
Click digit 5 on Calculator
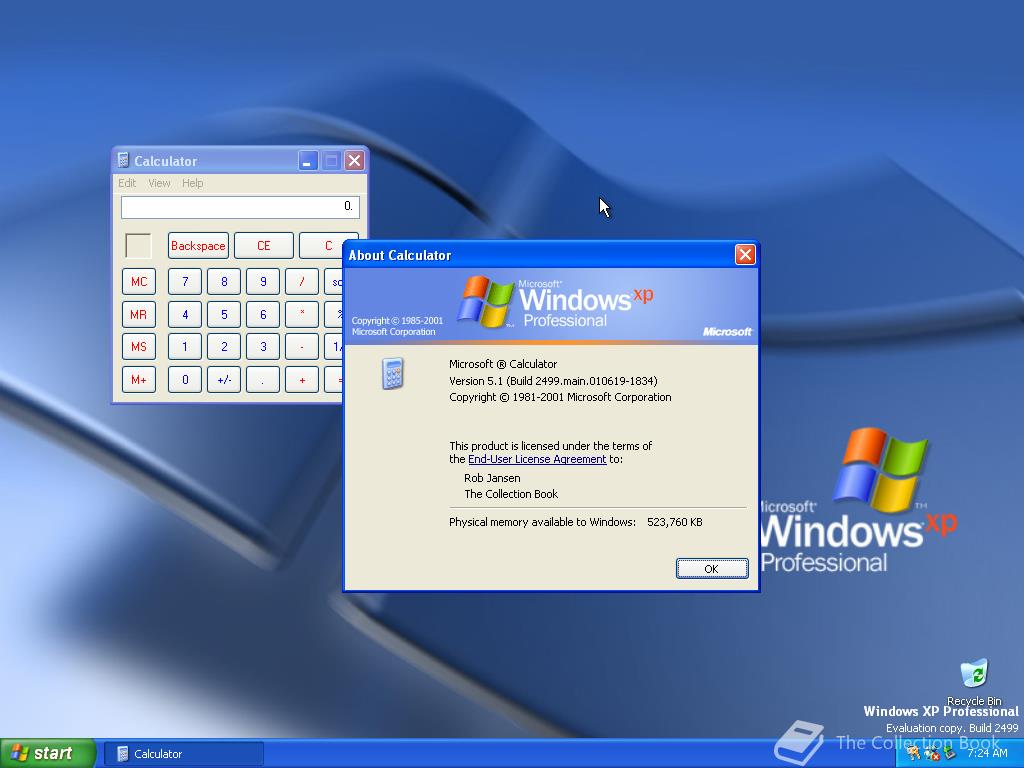[x=224, y=314]
